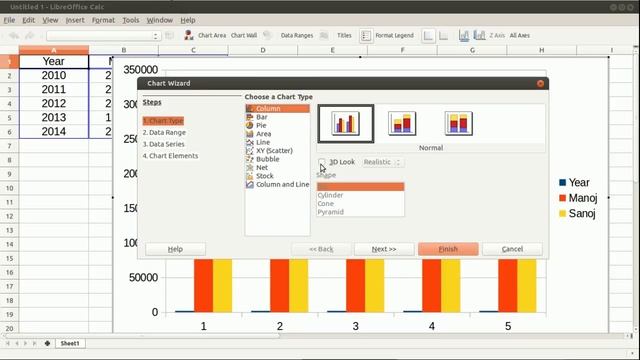Open the Realistic 3D scheme dropdown
640x360 pixels.
coord(382,162)
